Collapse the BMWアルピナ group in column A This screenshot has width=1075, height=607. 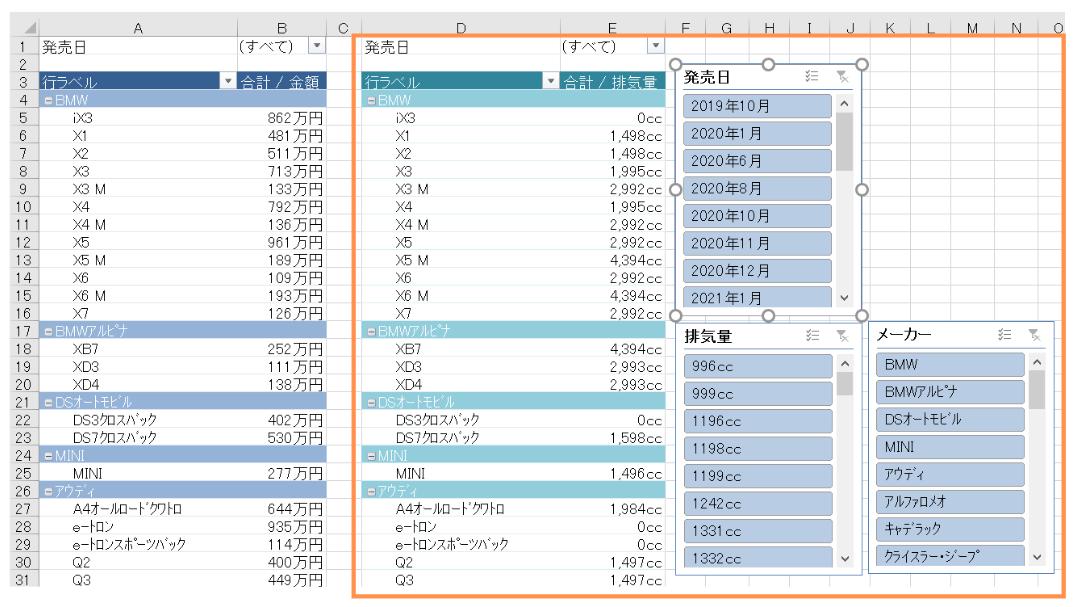point(47,330)
